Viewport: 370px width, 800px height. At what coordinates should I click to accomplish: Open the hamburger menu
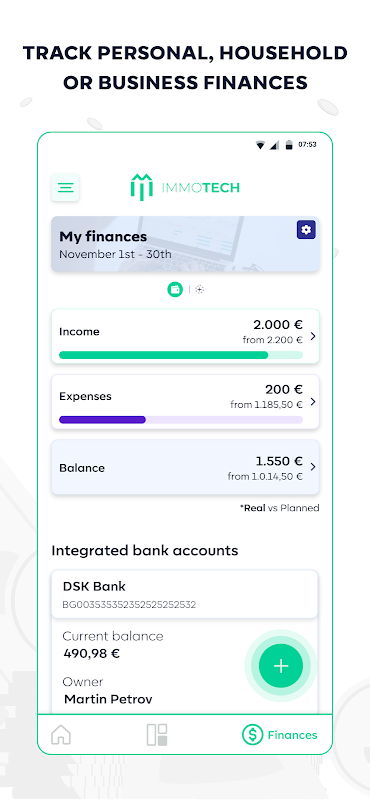65,187
